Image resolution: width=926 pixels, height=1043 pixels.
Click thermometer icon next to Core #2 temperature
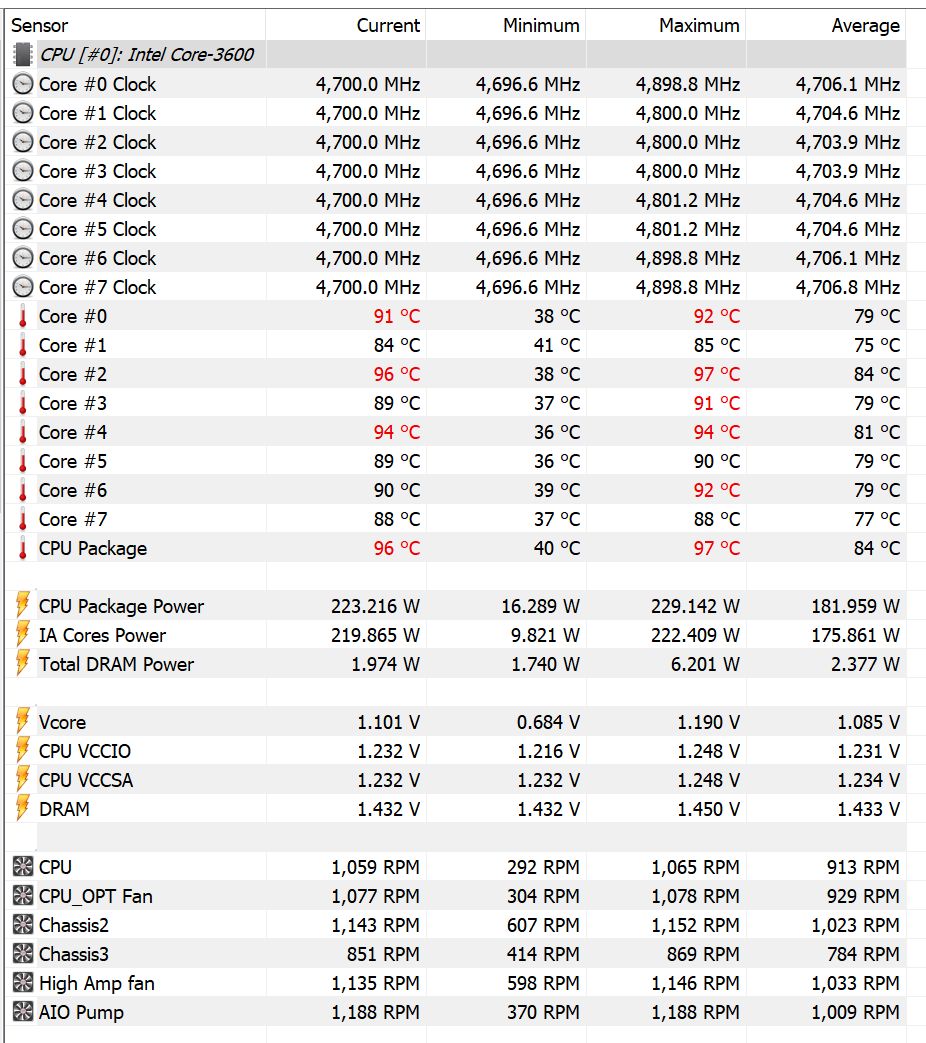(23, 374)
